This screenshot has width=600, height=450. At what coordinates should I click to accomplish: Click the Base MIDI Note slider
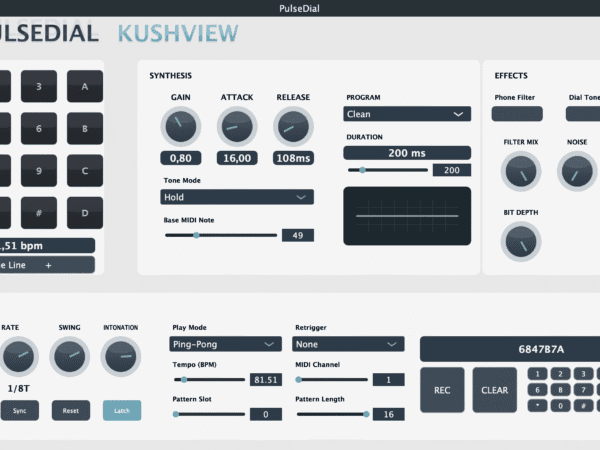coord(221,235)
